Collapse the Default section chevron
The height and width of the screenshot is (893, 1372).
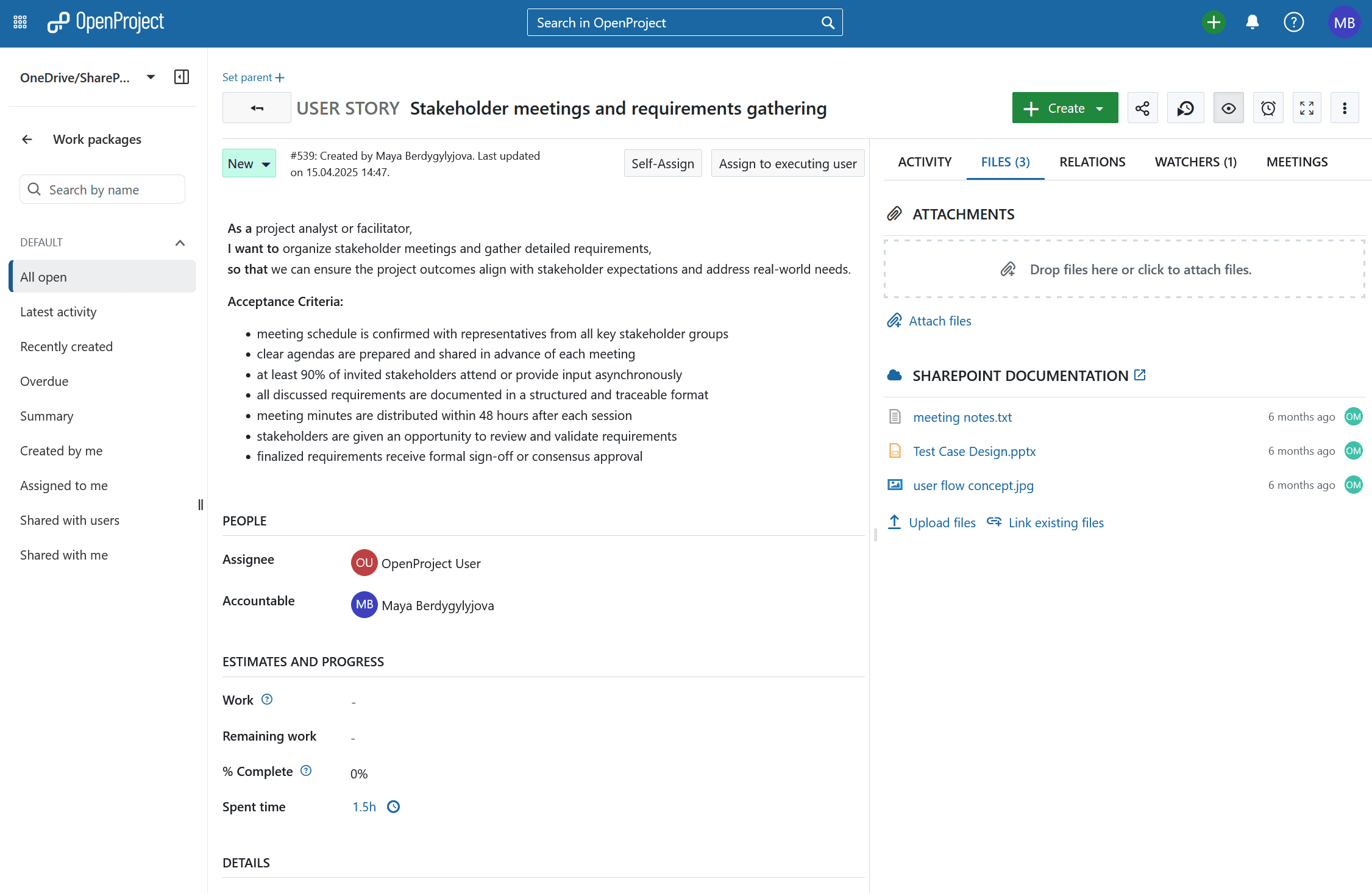coord(180,243)
